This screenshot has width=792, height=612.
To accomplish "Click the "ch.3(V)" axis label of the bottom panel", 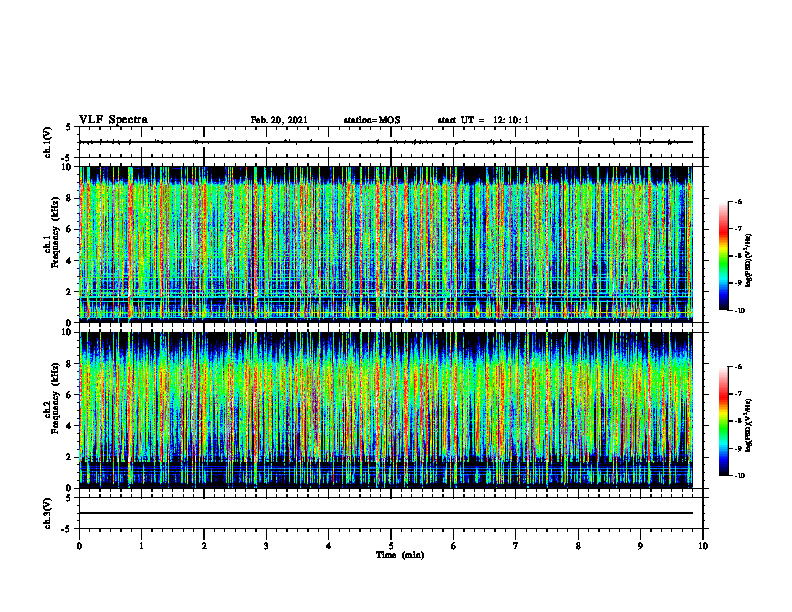I will tap(48, 513).
